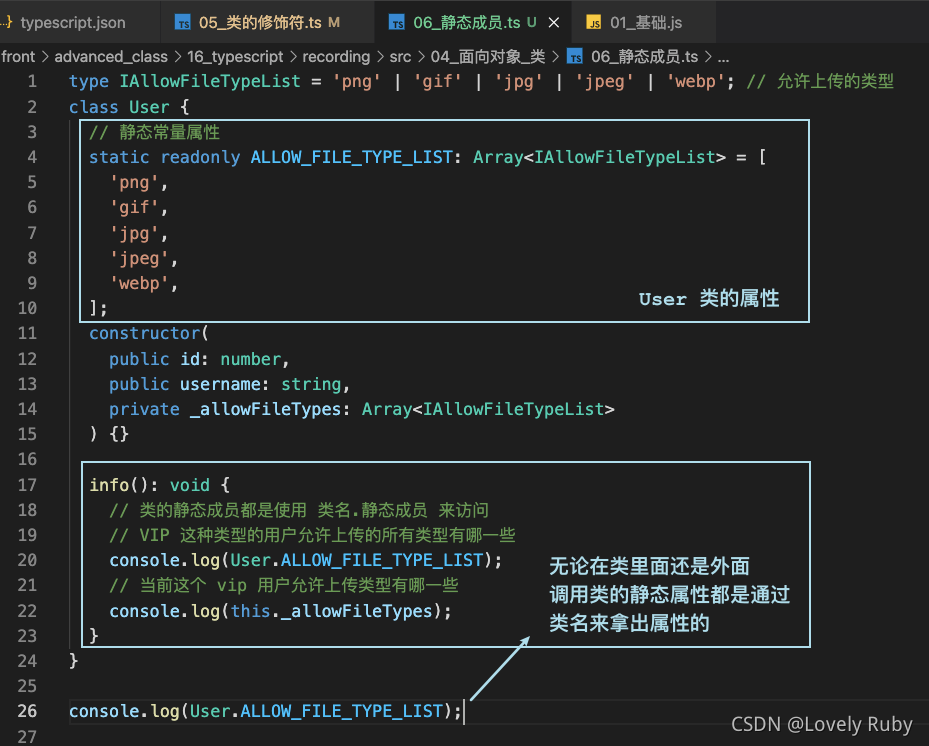
Task: Click 'public username: string' parameter
Action: click(225, 385)
